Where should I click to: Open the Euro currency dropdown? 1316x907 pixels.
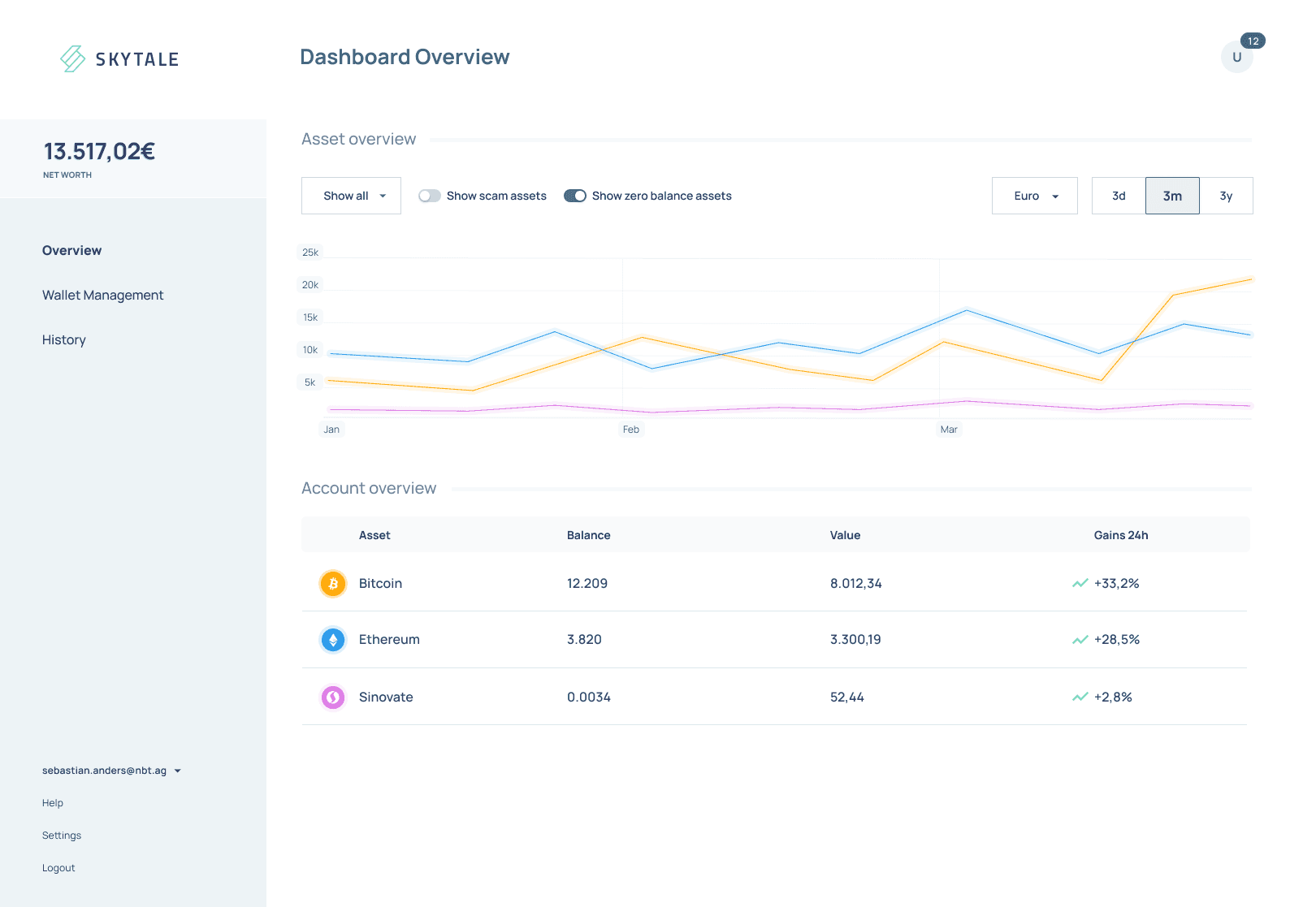(x=1035, y=196)
